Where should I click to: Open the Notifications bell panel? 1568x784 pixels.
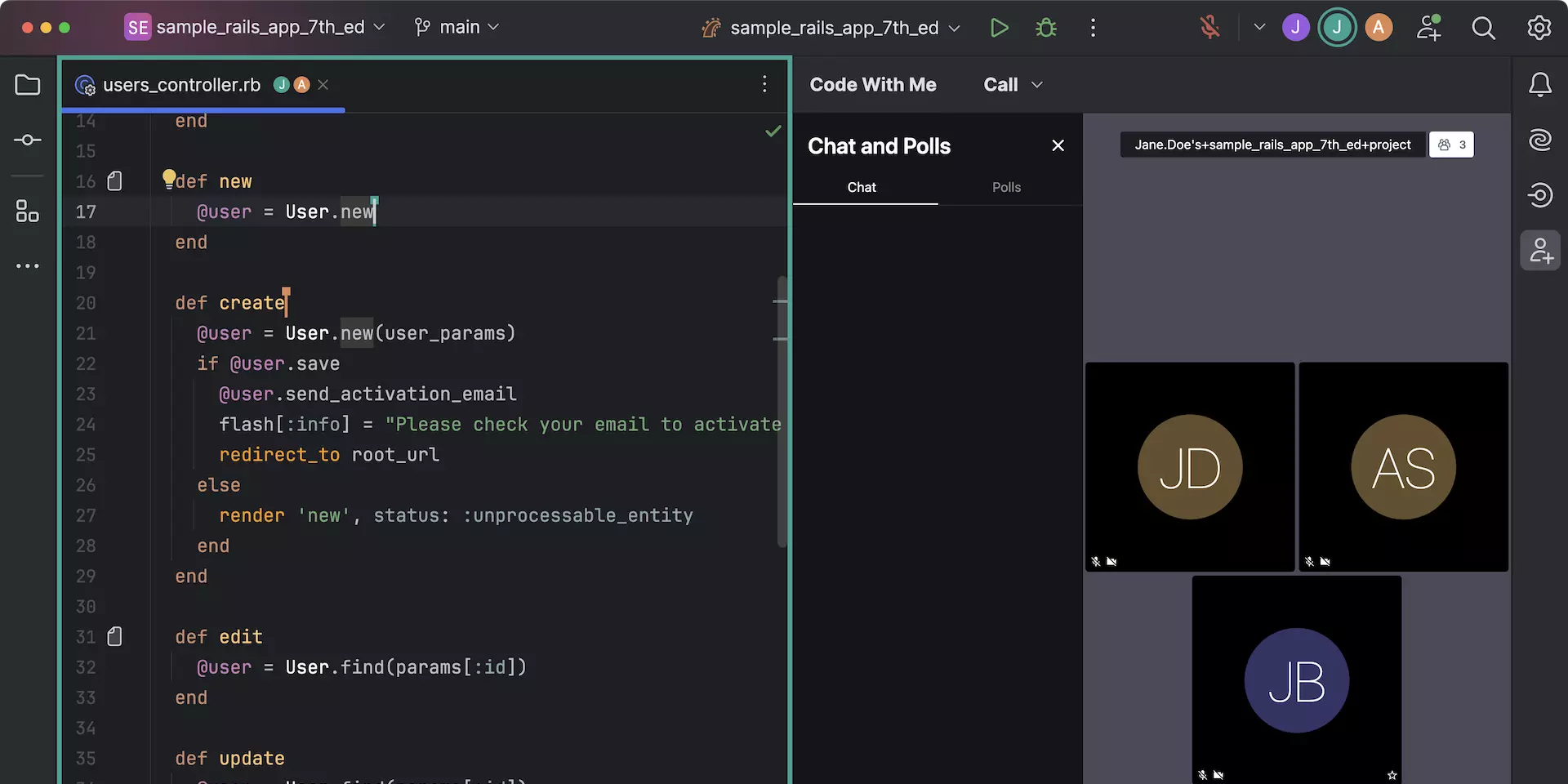point(1539,85)
